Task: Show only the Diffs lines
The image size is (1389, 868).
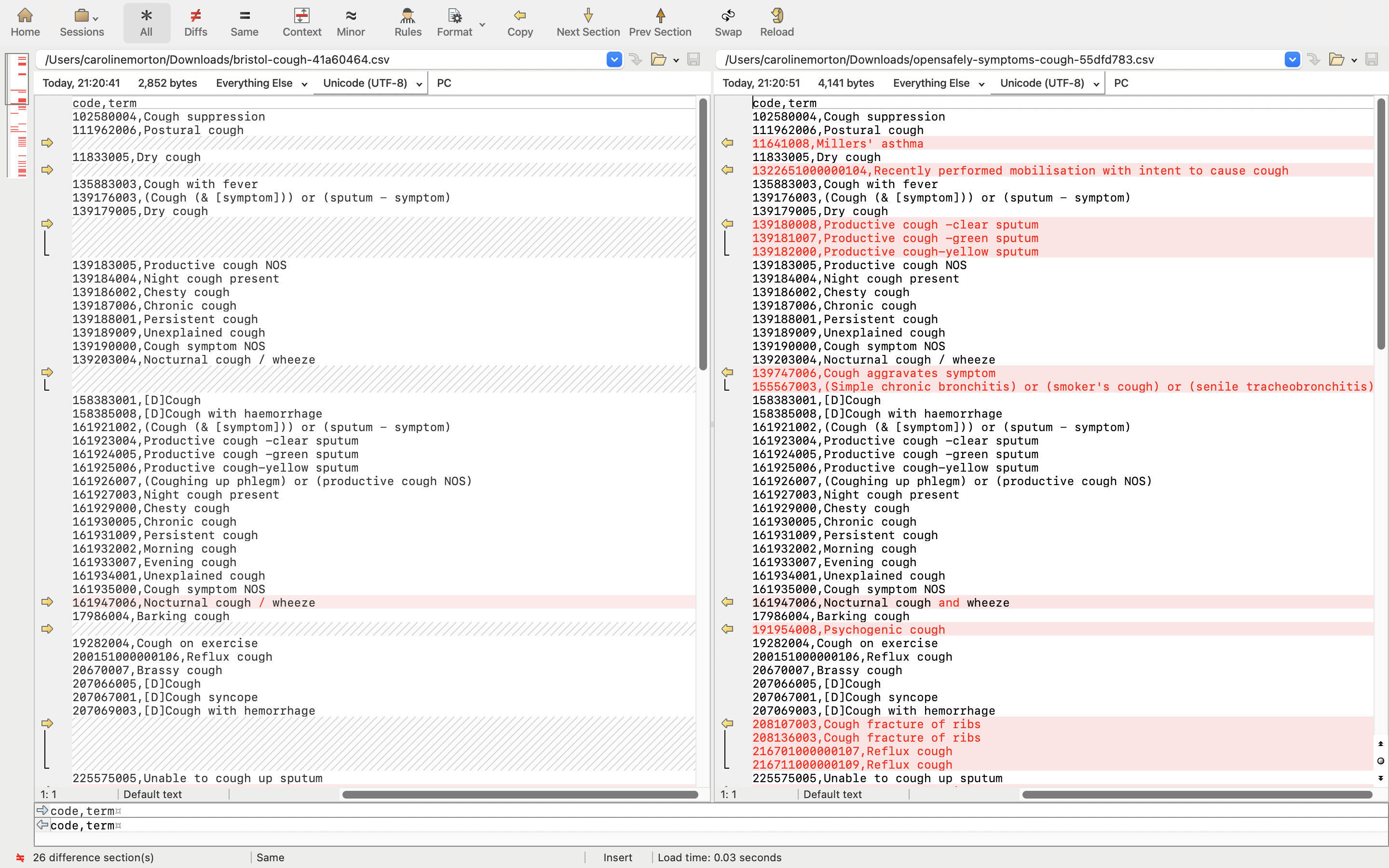Action: [x=195, y=22]
